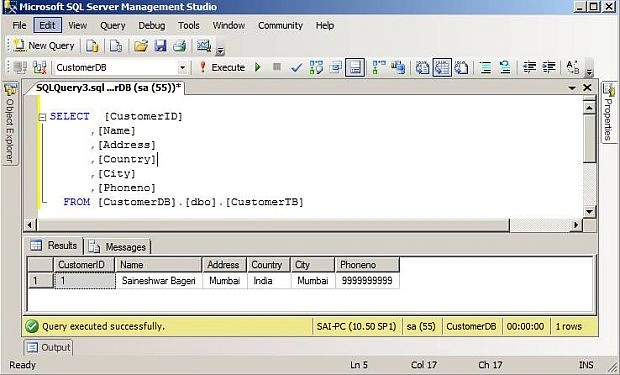Screen dimensions: 620x375
Task: Open the Help menu
Action: (325, 26)
